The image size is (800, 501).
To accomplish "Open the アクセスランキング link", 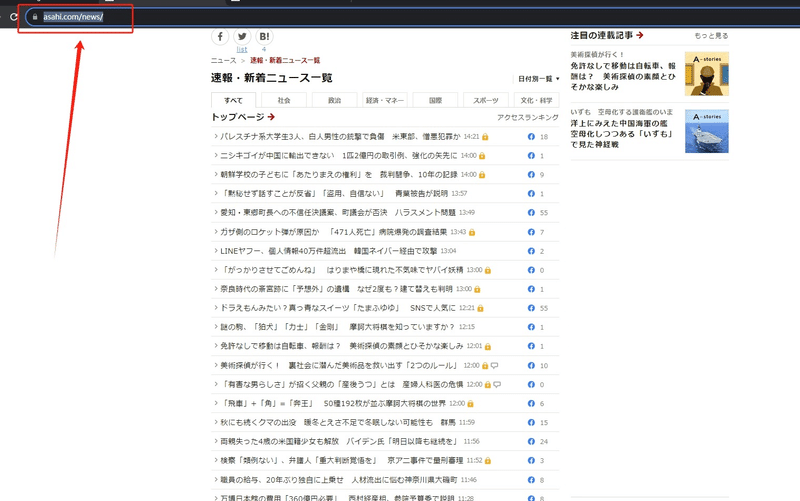I will [528, 117].
